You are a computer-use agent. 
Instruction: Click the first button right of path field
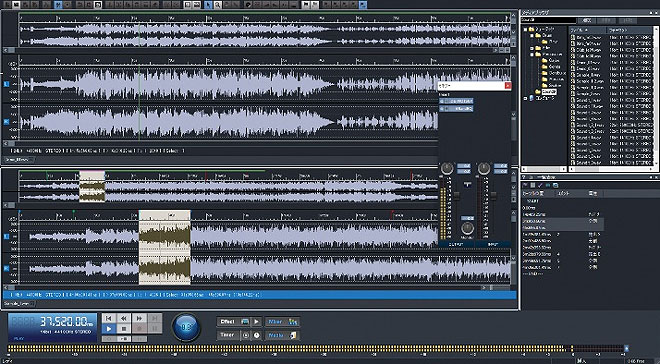pos(586,20)
